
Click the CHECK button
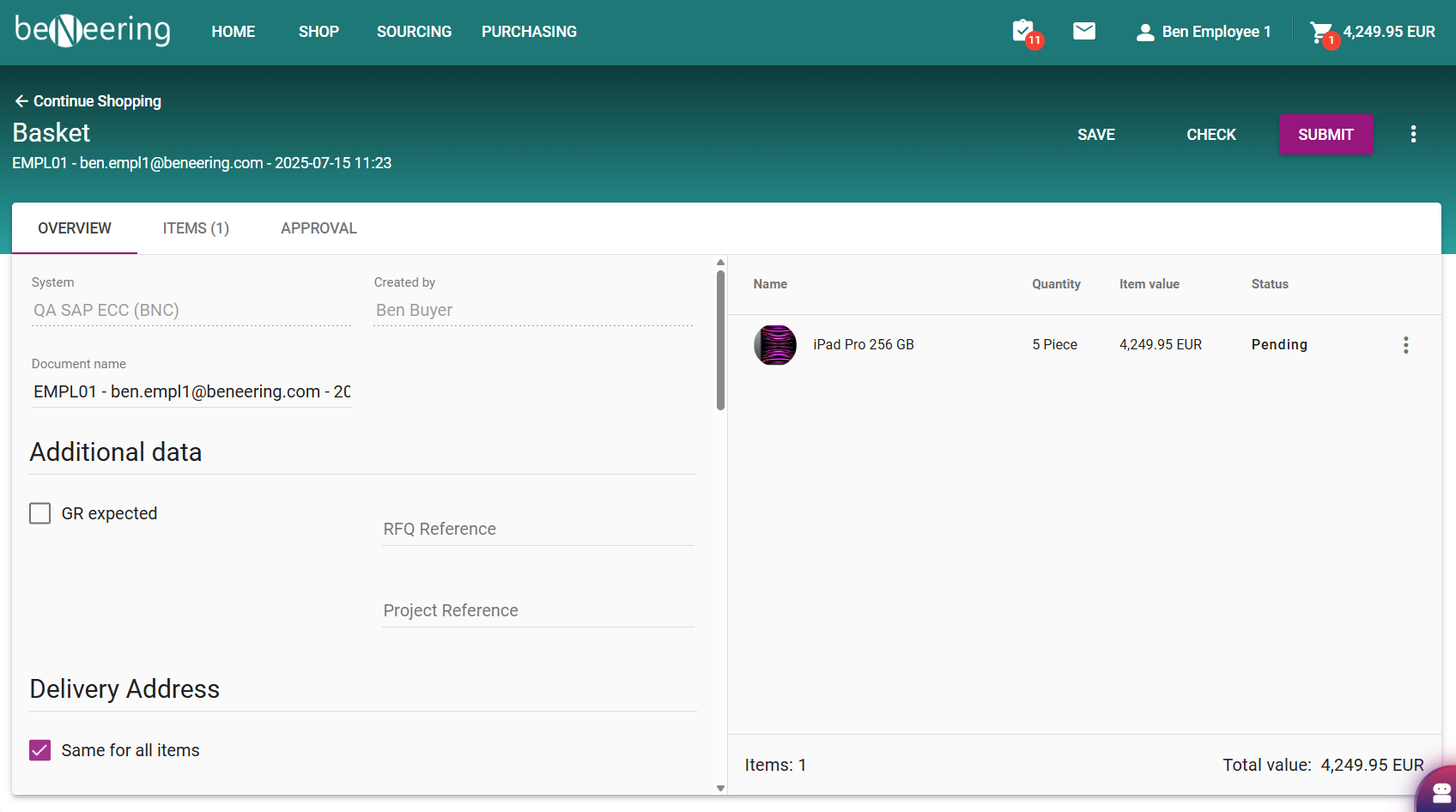(1210, 135)
